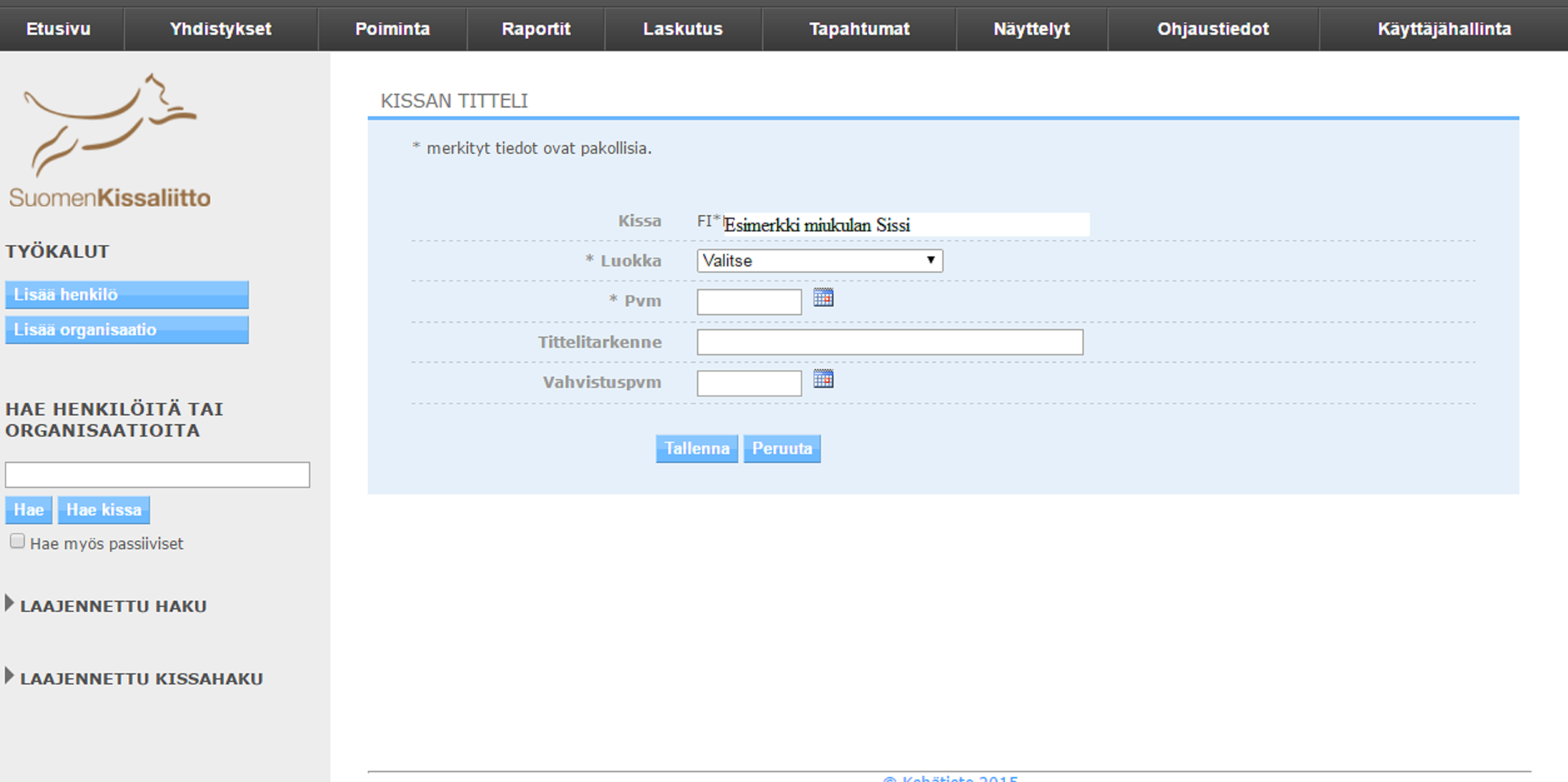Open the Näyttelyt menu
The height and width of the screenshot is (782, 1568).
1032,29
